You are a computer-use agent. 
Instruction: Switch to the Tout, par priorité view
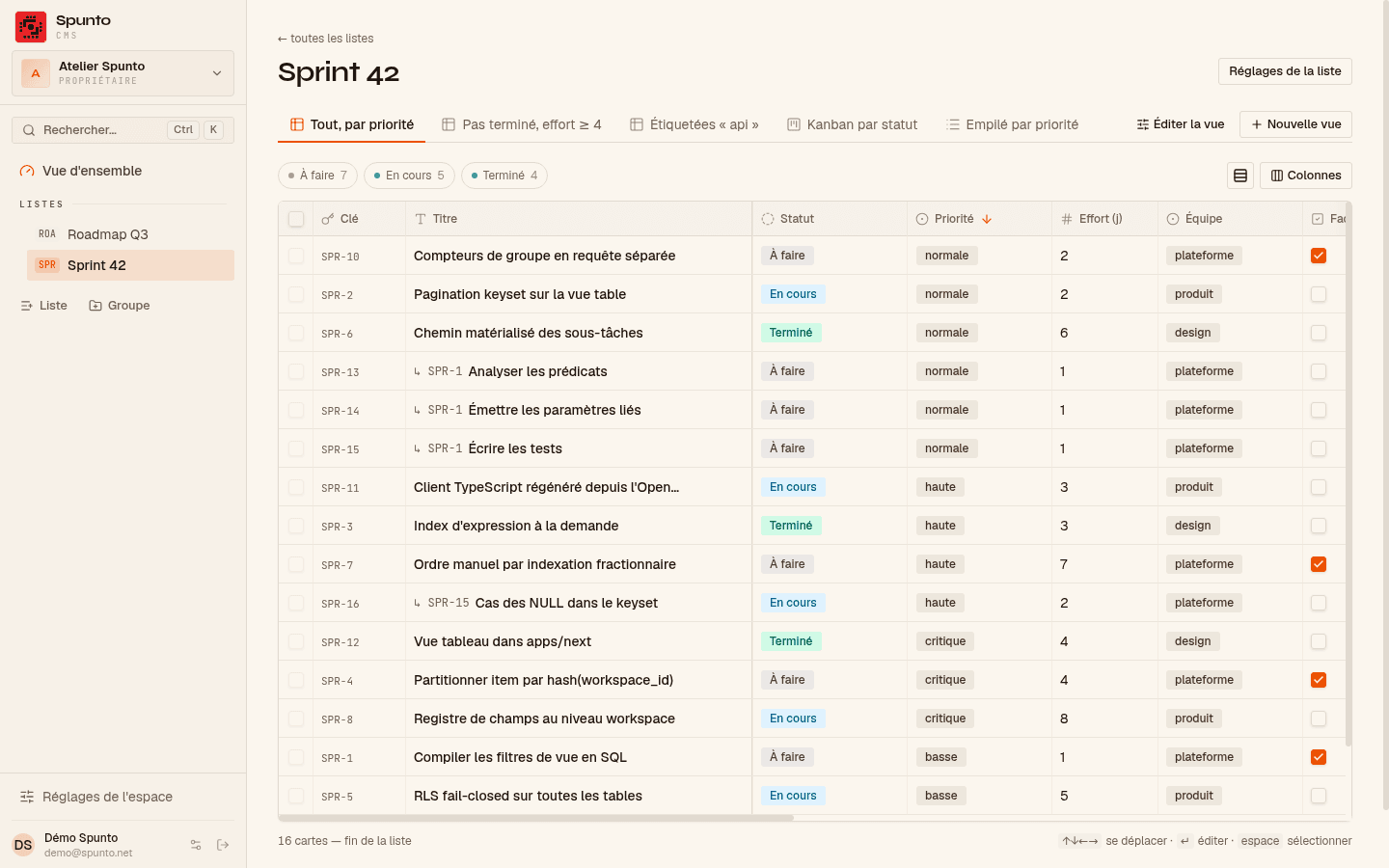pyautogui.click(x=352, y=124)
